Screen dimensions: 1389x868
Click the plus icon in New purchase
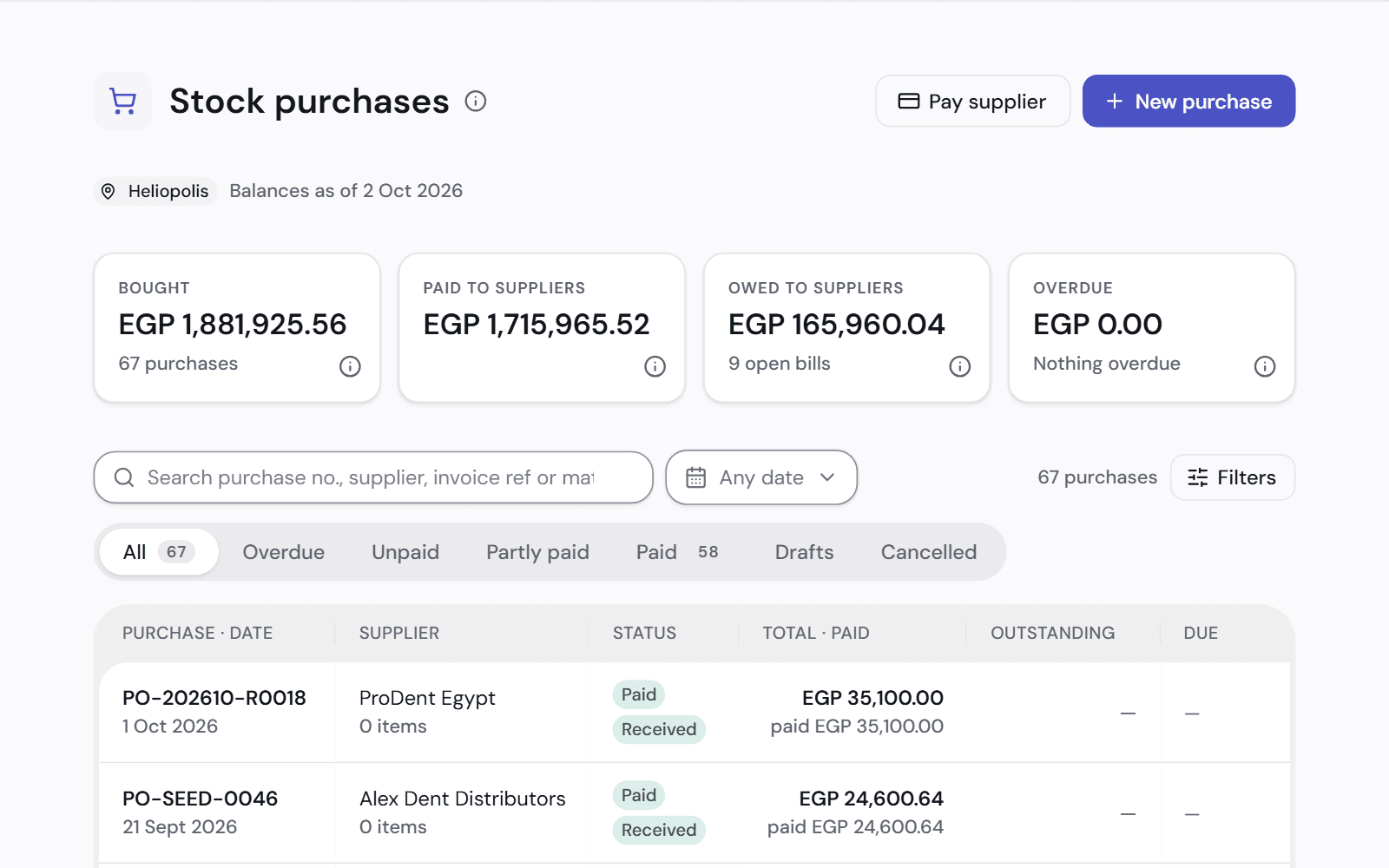click(1115, 102)
